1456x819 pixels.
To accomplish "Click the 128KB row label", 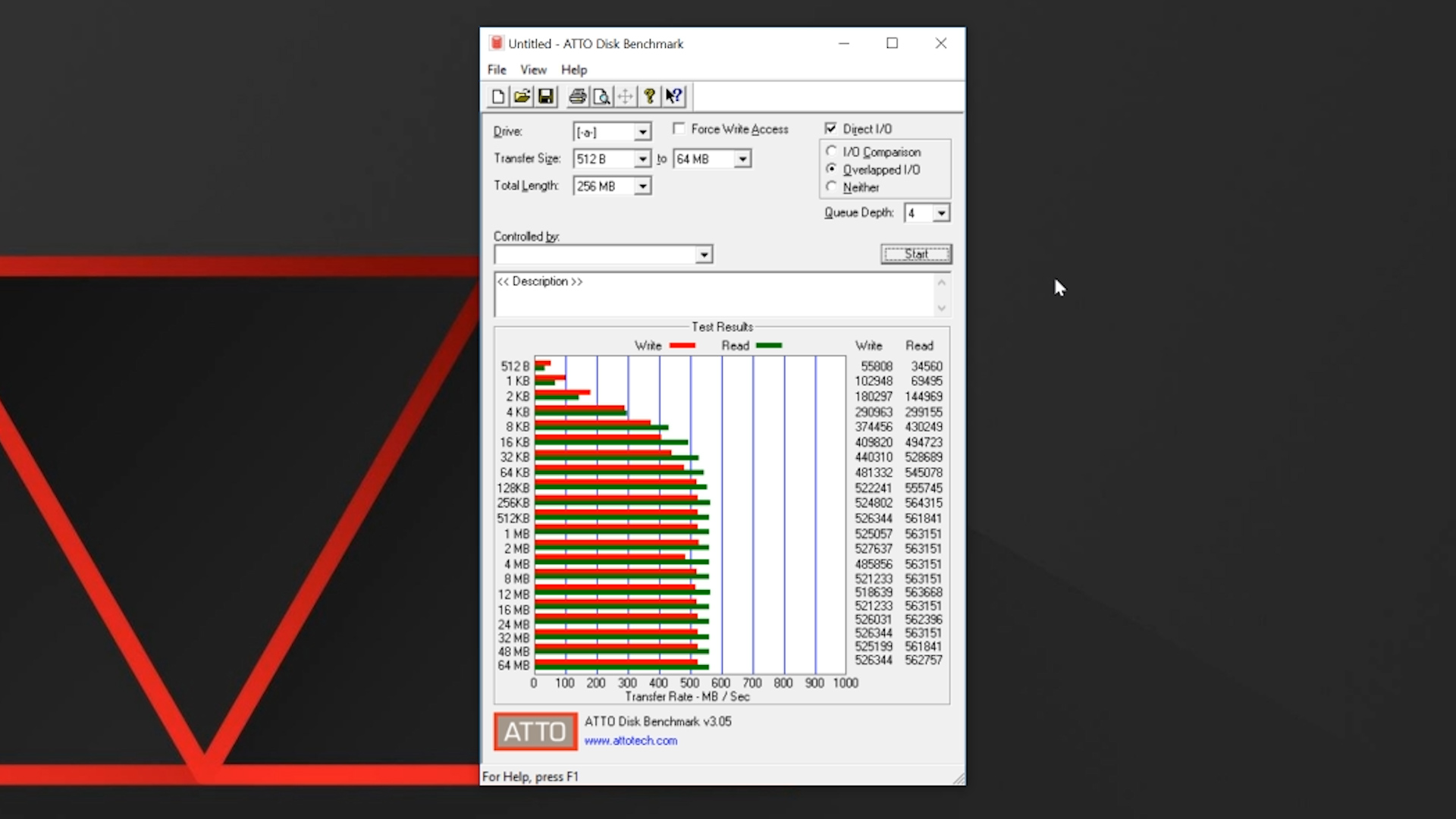I will click(513, 488).
